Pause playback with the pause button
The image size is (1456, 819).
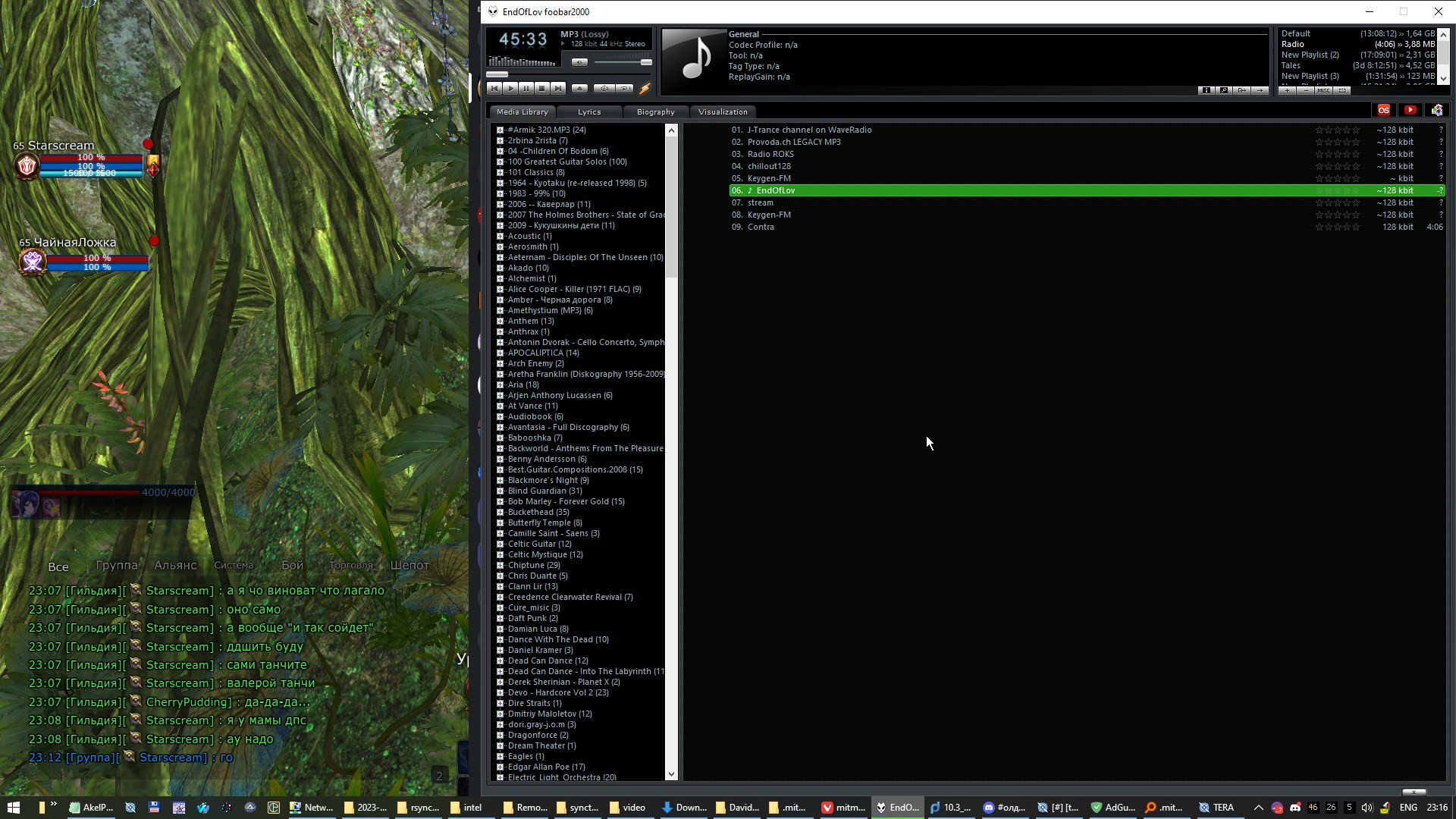point(526,89)
